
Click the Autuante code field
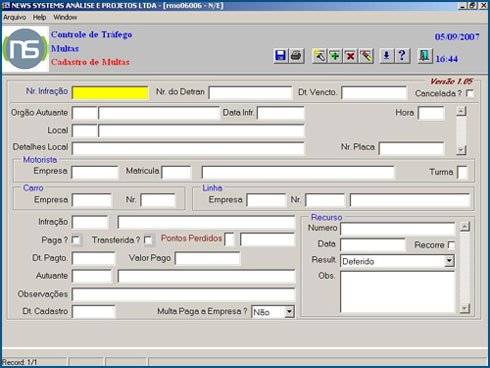click(92, 276)
